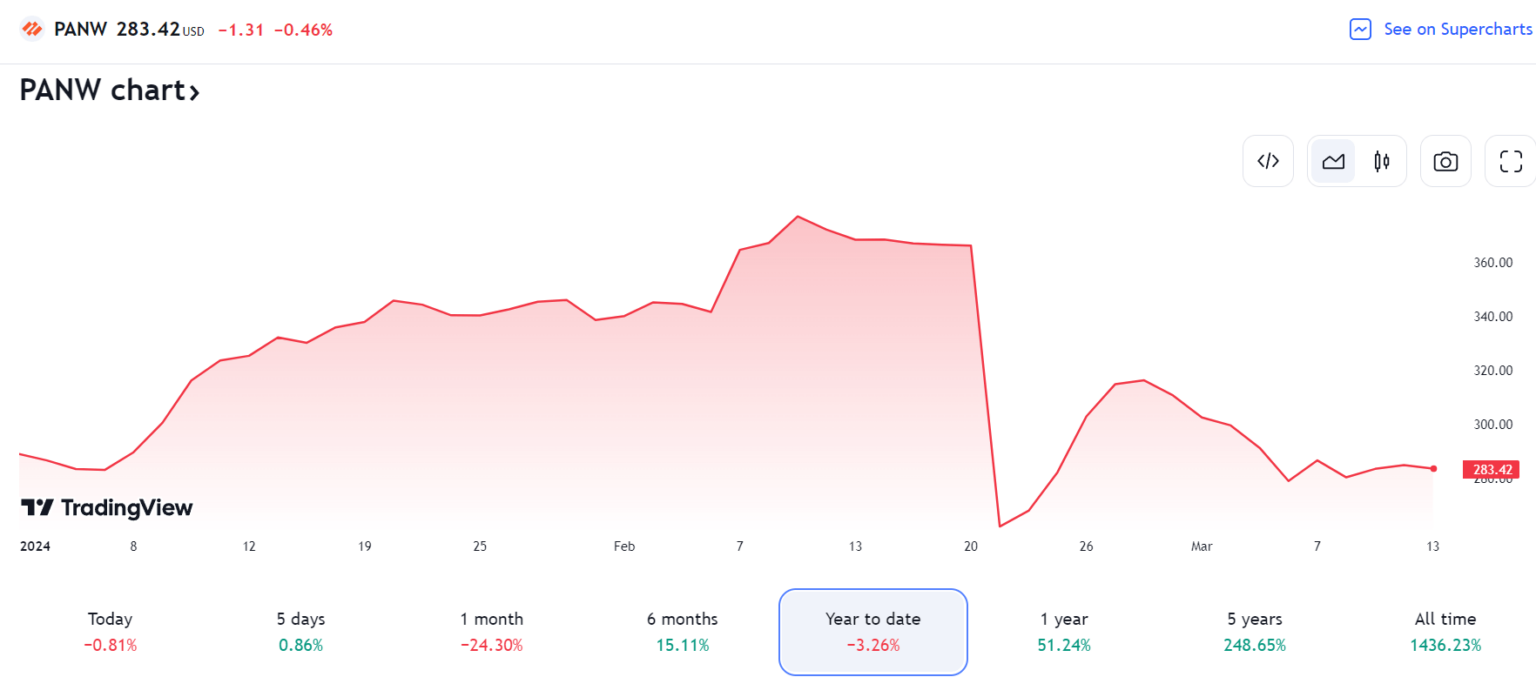Click the PANW chart title link
The height and width of the screenshot is (677, 1536).
click(x=100, y=90)
